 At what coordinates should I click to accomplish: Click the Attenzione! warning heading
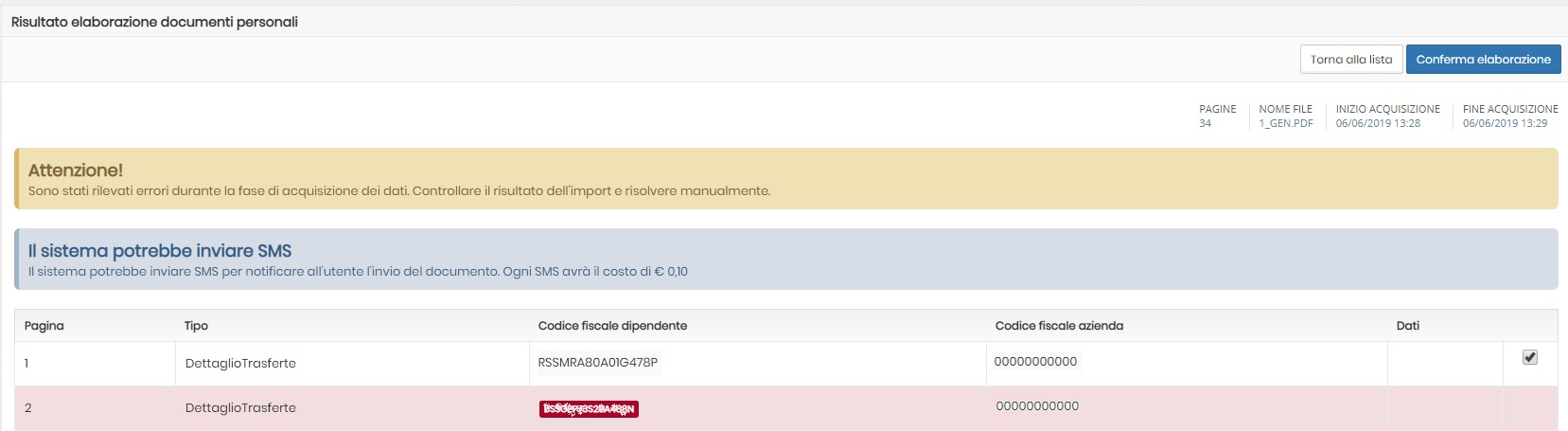[x=76, y=170]
